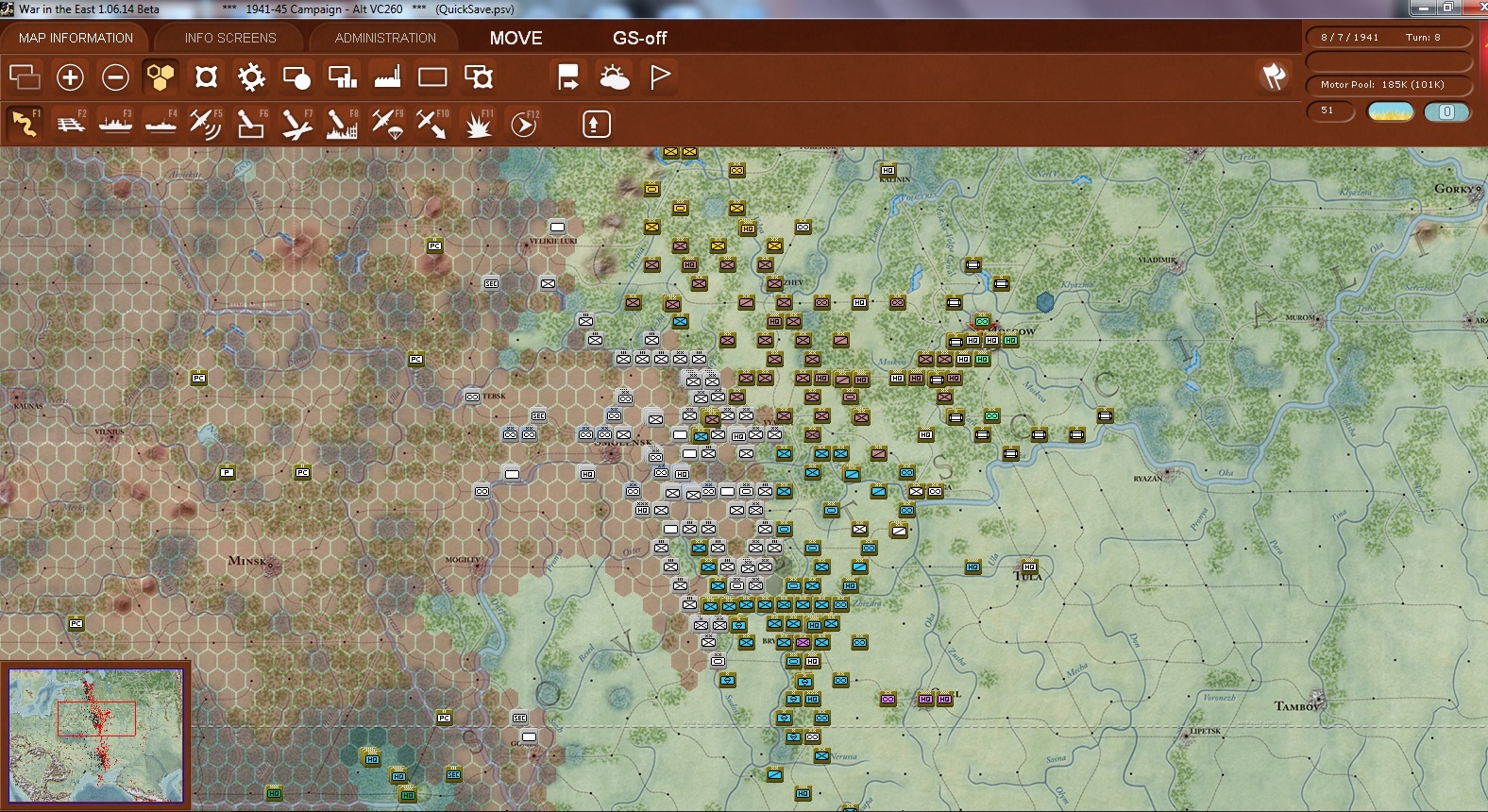Click the four-pointed bracket icon beside hex toggle

[x=206, y=77]
